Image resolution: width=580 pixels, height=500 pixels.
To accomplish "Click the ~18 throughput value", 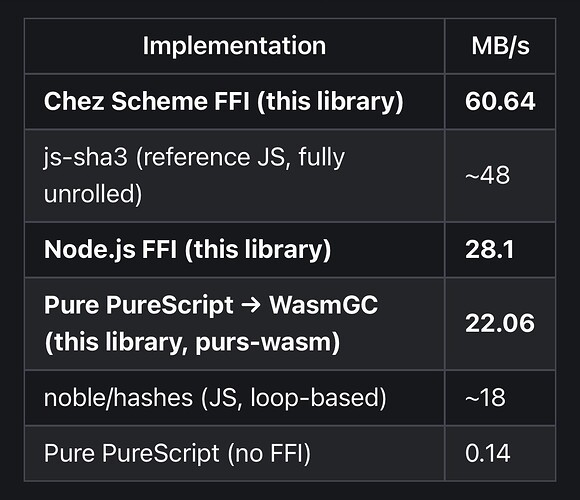I will click(x=485, y=398).
